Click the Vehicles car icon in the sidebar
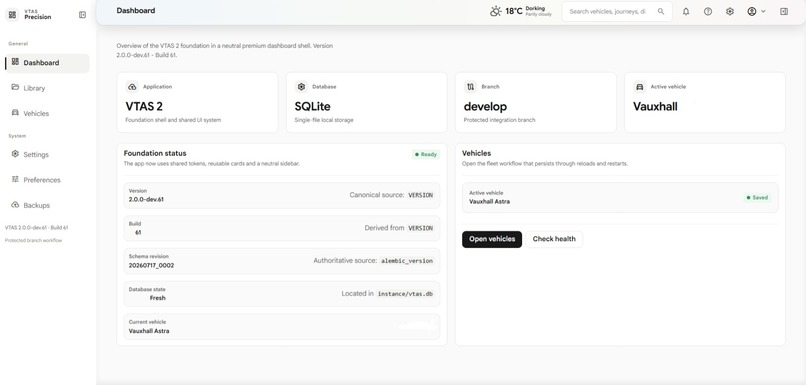This screenshot has width=806, height=385. pos(15,113)
